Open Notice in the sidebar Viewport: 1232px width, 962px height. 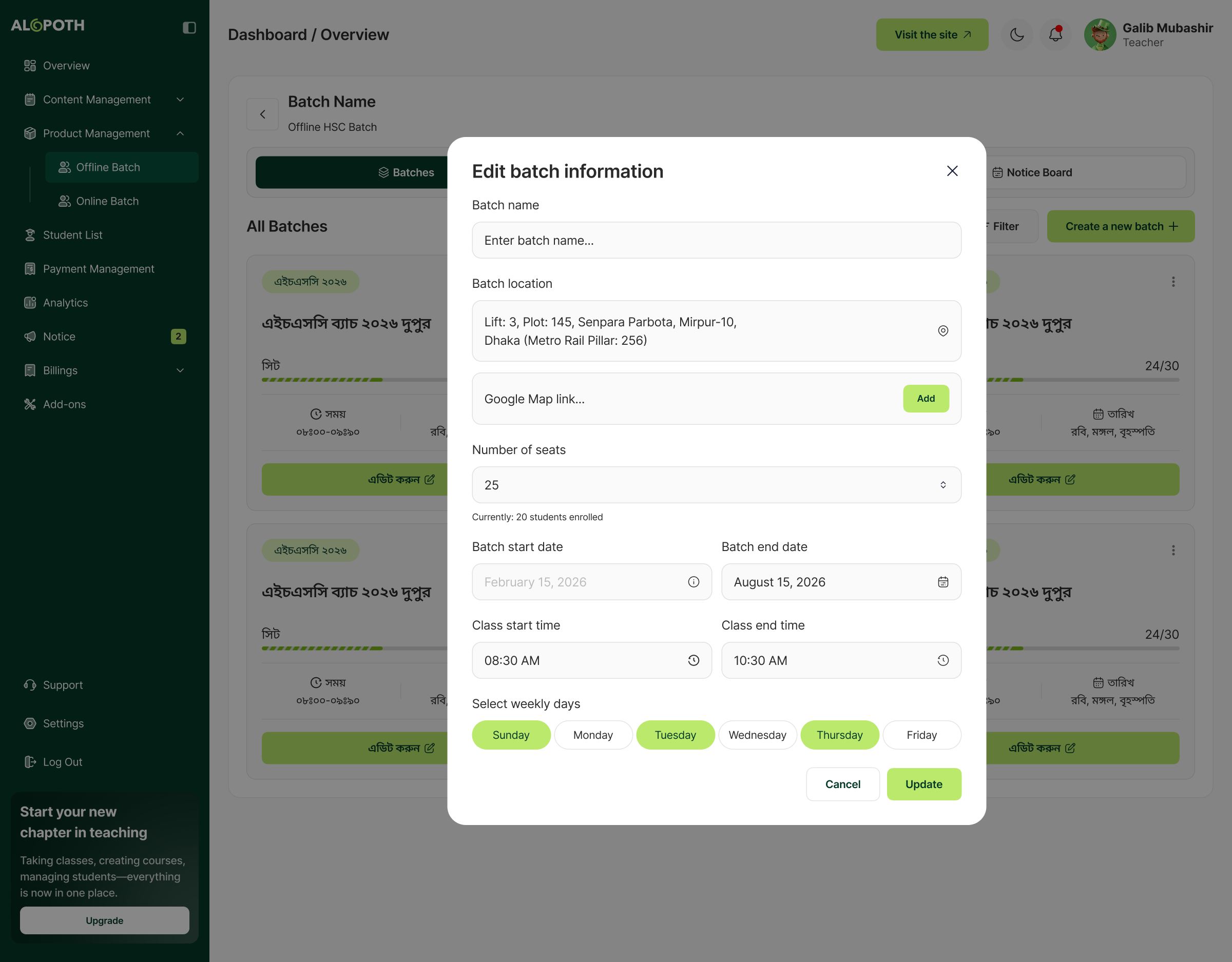104,337
